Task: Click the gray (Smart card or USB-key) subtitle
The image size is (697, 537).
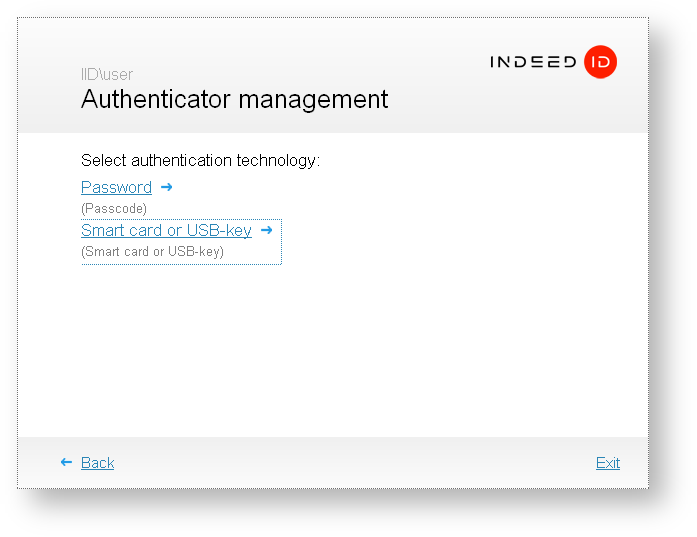Action: [152, 252]
